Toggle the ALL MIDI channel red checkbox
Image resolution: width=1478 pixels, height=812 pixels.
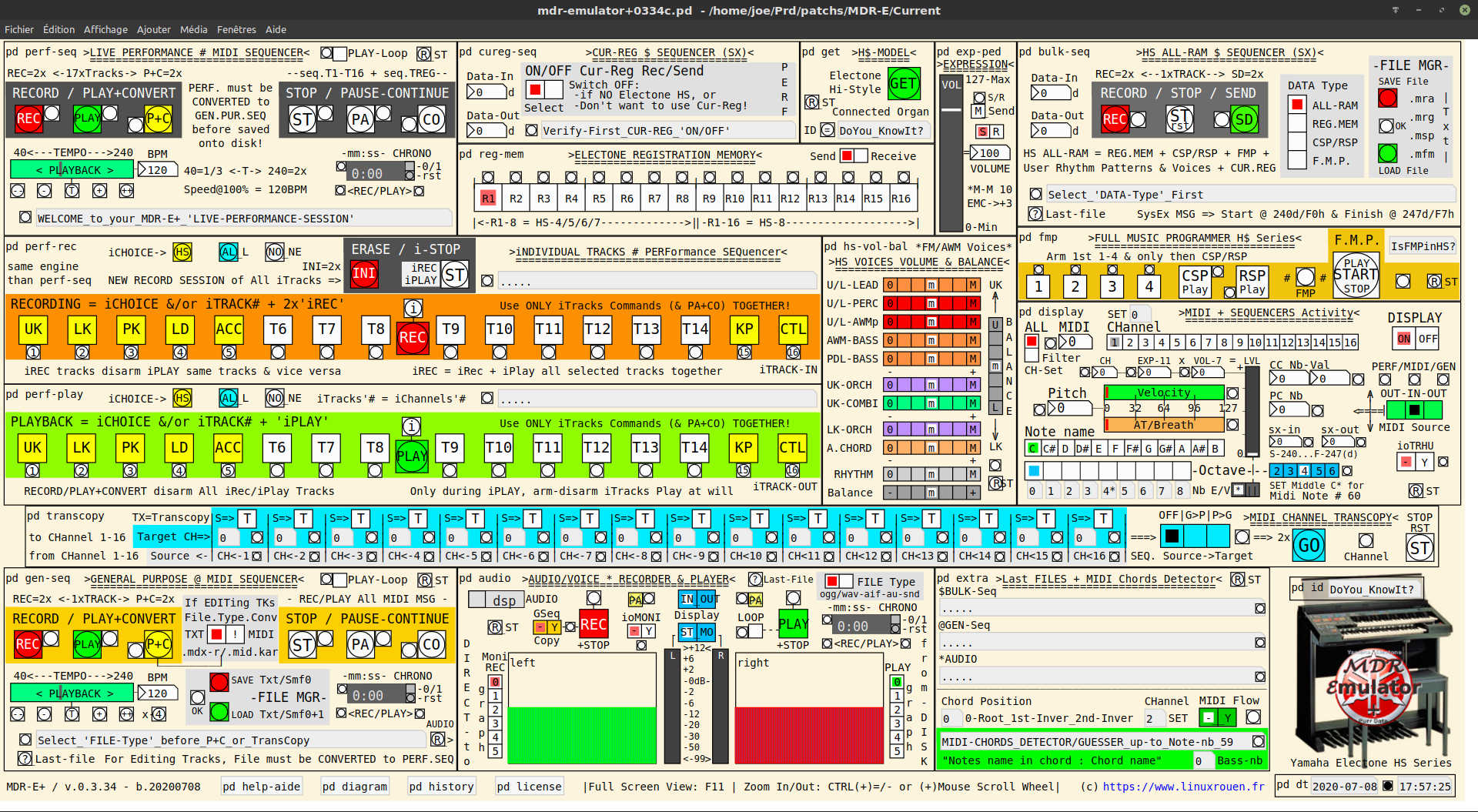1032,342
